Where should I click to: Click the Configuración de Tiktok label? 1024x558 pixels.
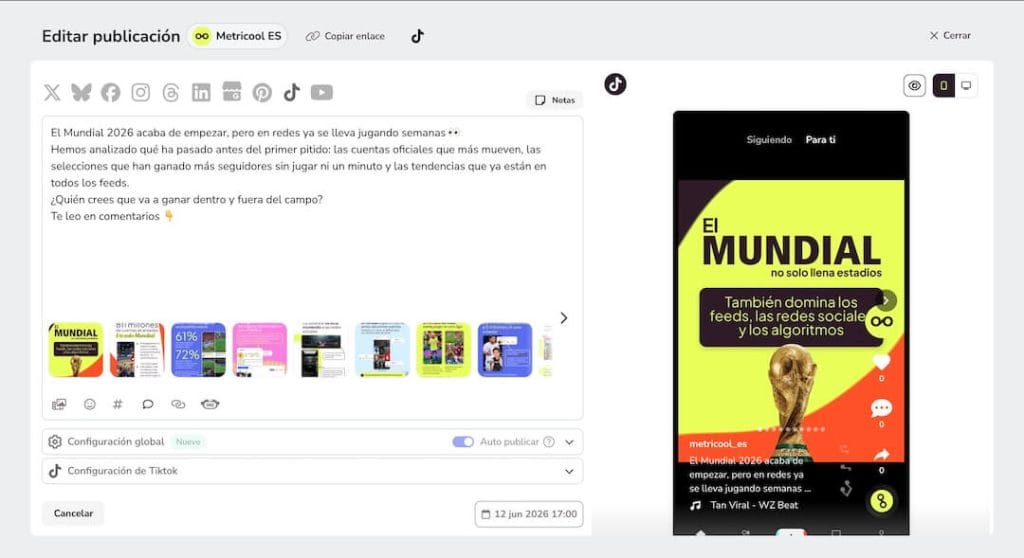coord(122,471)
